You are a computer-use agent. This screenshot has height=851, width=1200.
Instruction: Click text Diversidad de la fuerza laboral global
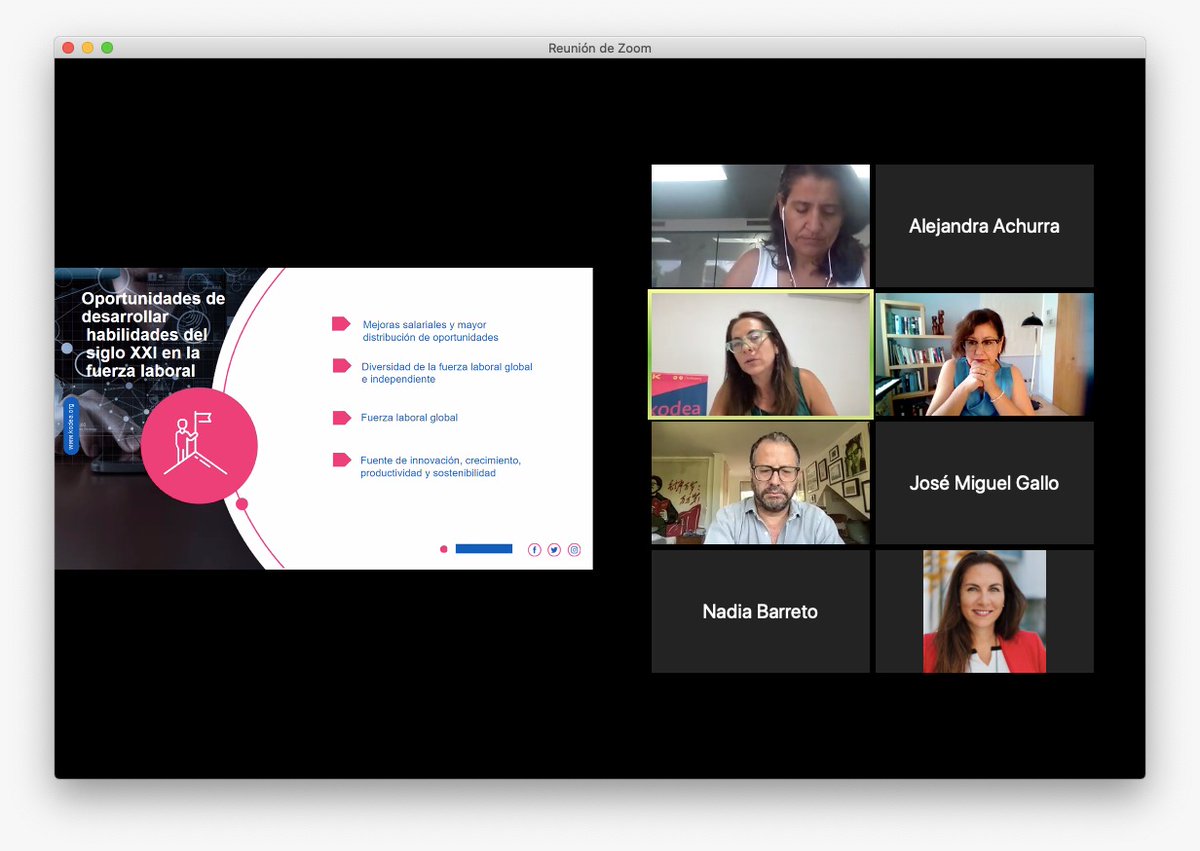point(447,373)
